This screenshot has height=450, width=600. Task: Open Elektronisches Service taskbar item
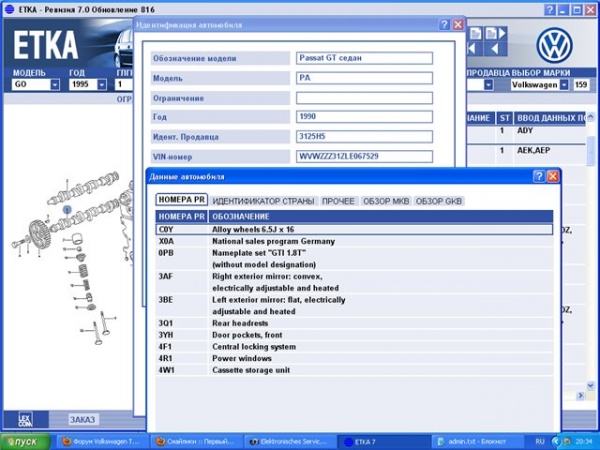290,441
